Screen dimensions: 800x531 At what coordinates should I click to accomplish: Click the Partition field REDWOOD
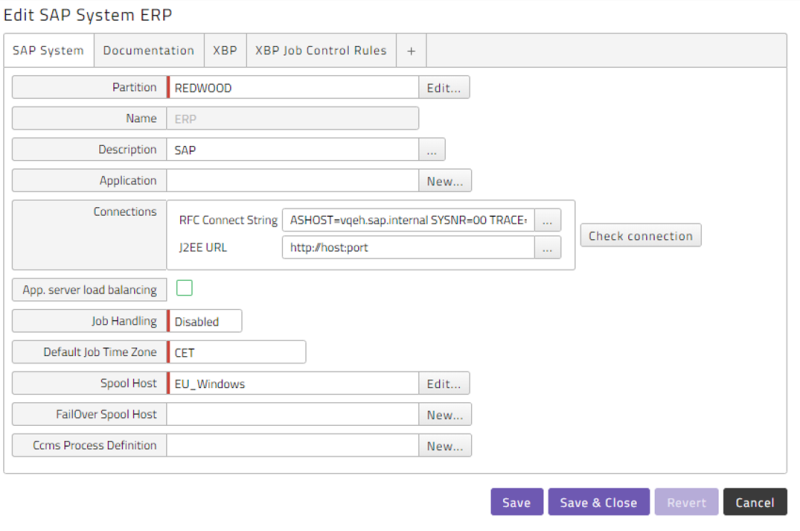pyautogui.click(x=293, y=87)
